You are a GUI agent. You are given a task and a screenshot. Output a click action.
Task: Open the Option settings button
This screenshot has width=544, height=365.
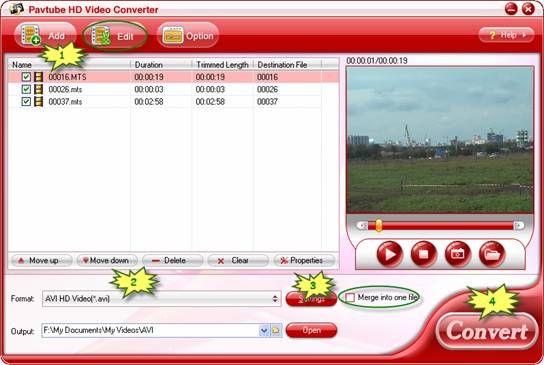(187, 36)
